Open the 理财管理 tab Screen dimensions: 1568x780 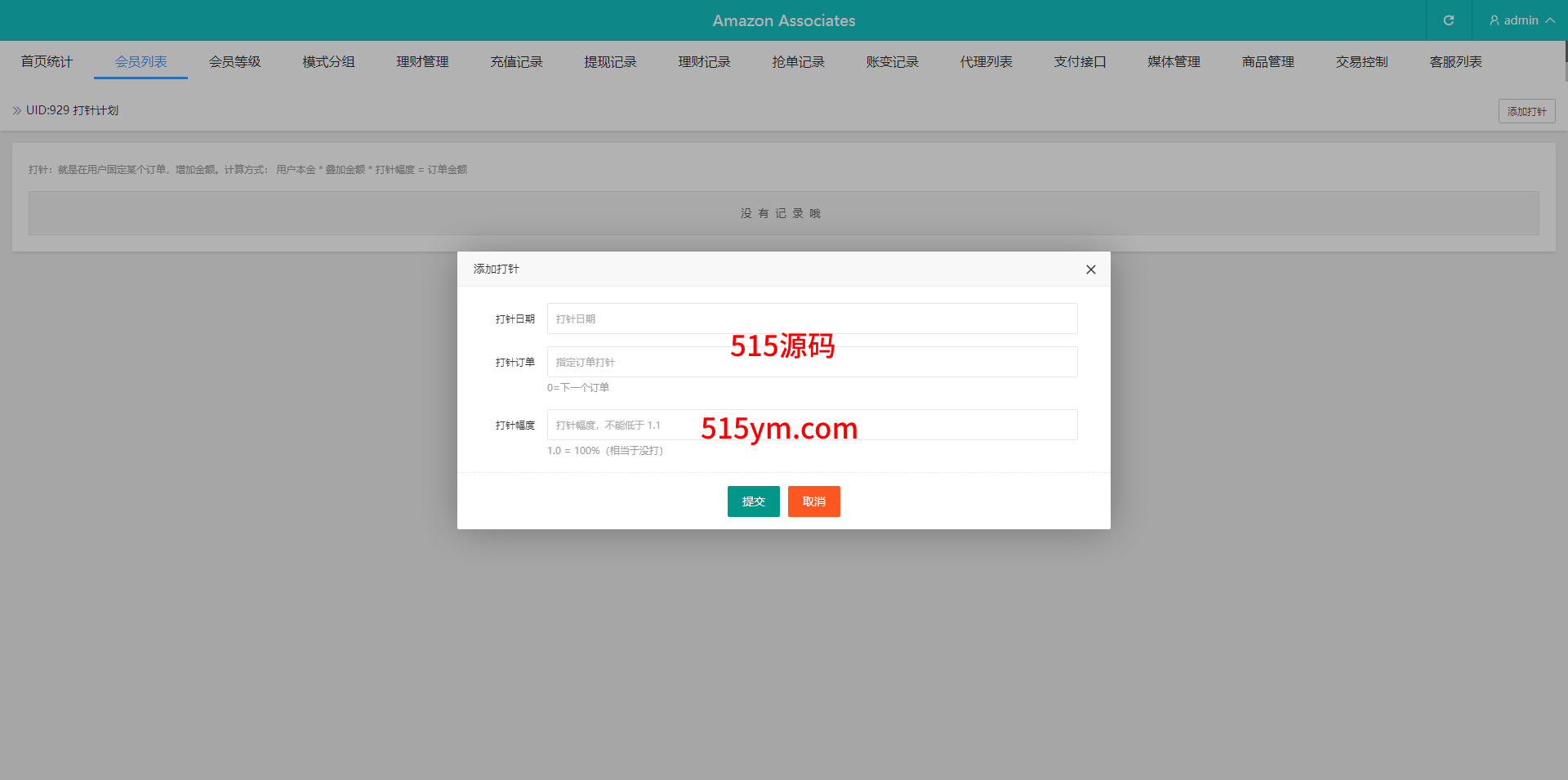point(422,62)
